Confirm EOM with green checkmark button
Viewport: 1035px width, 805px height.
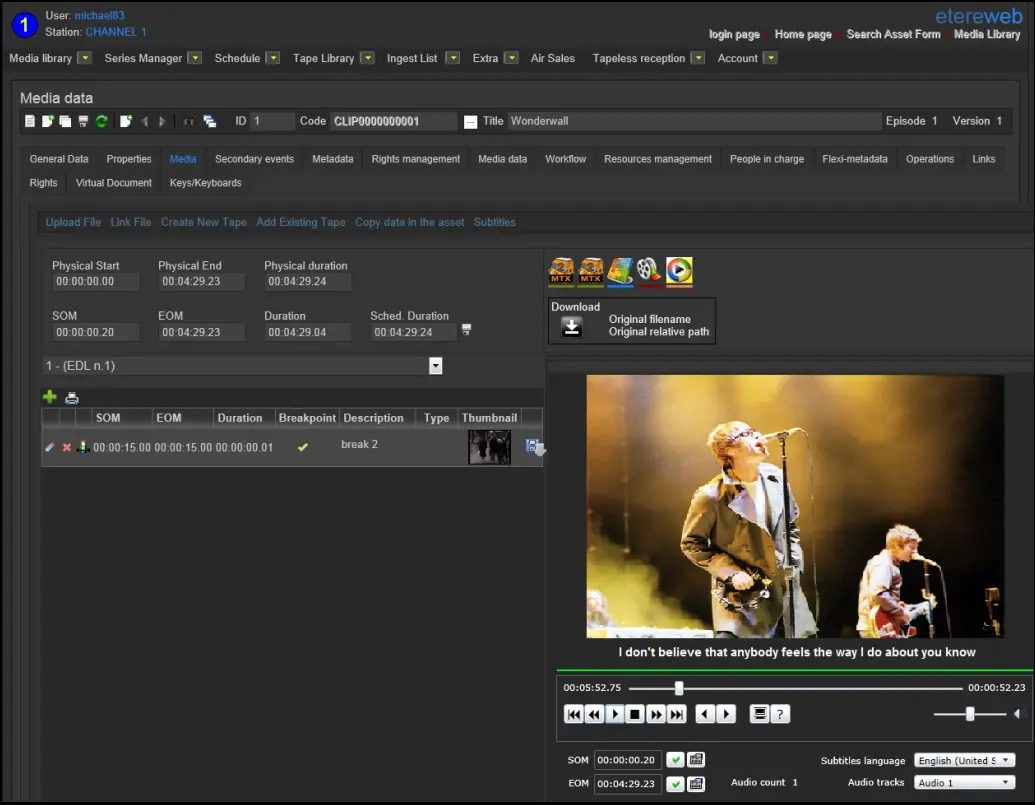pos(675,784)
